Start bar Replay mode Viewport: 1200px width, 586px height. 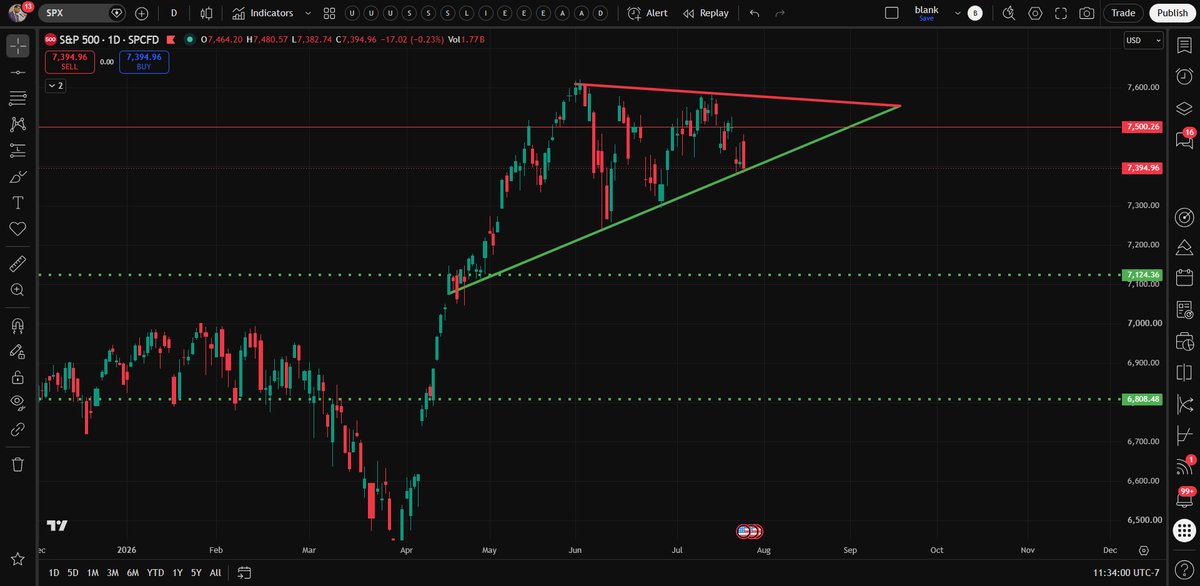pos(706,13)
